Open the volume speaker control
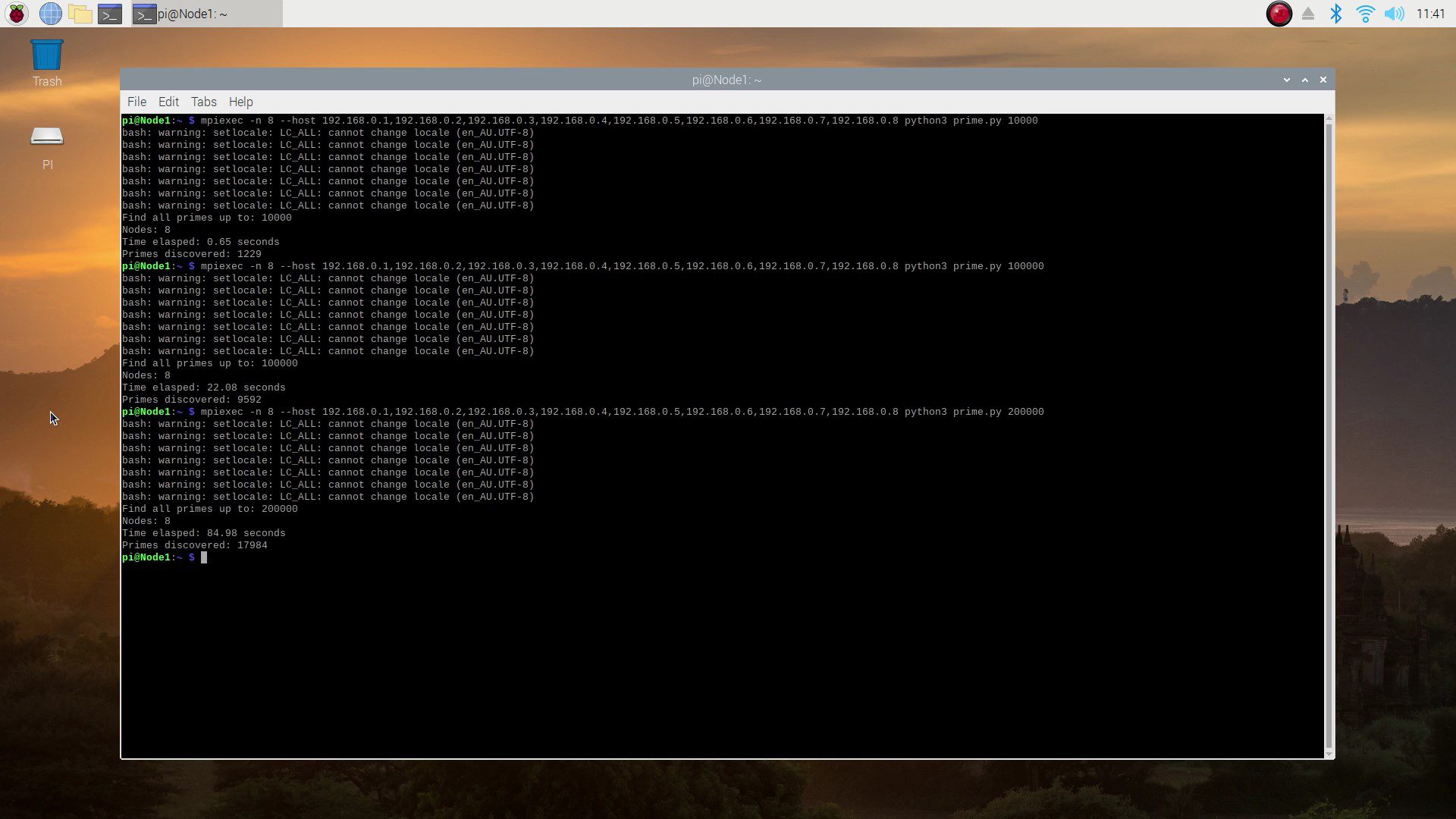 pyautogui.click(x=1394, y=14)
